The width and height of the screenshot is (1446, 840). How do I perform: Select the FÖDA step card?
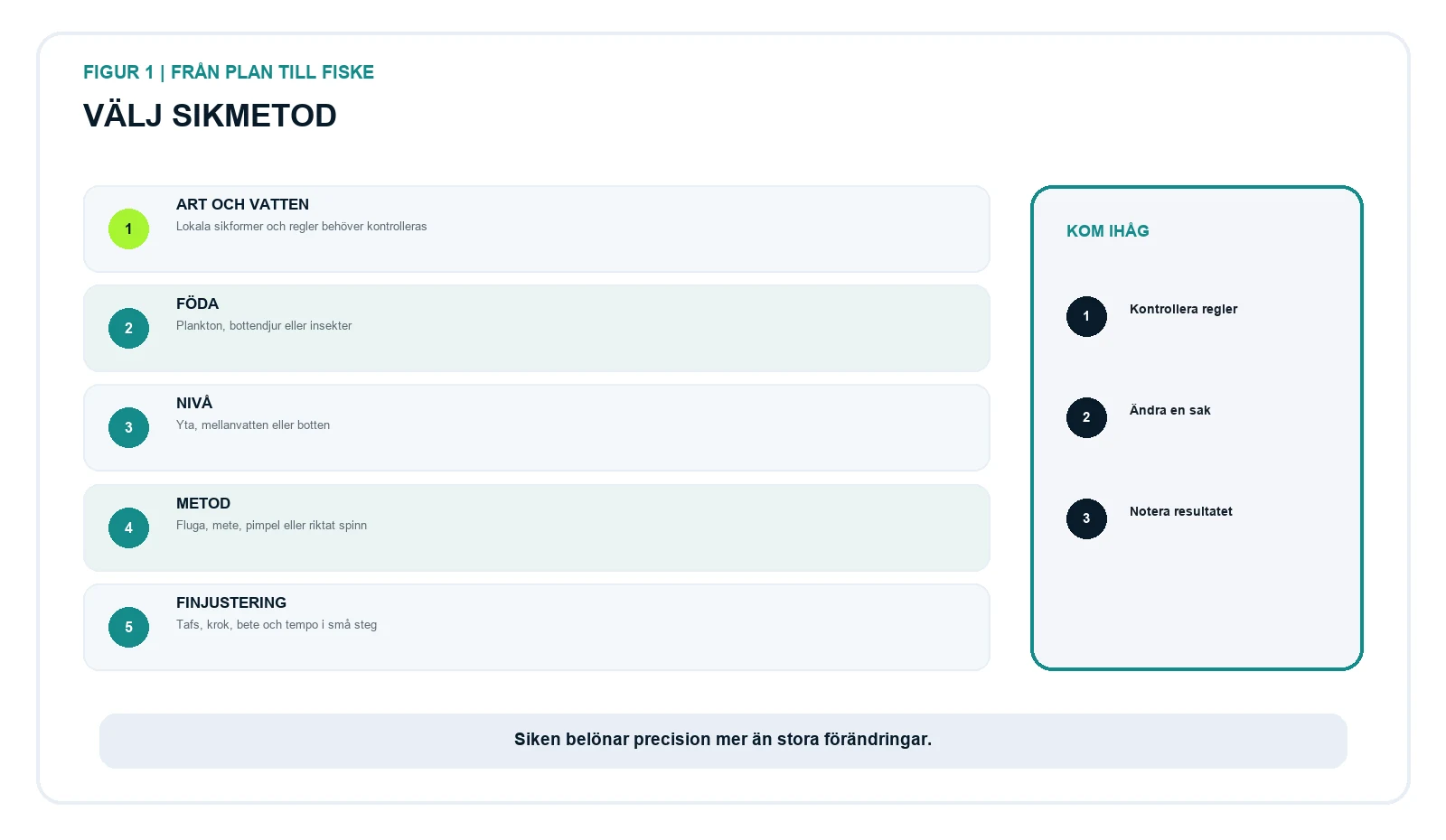pos(537,328)
